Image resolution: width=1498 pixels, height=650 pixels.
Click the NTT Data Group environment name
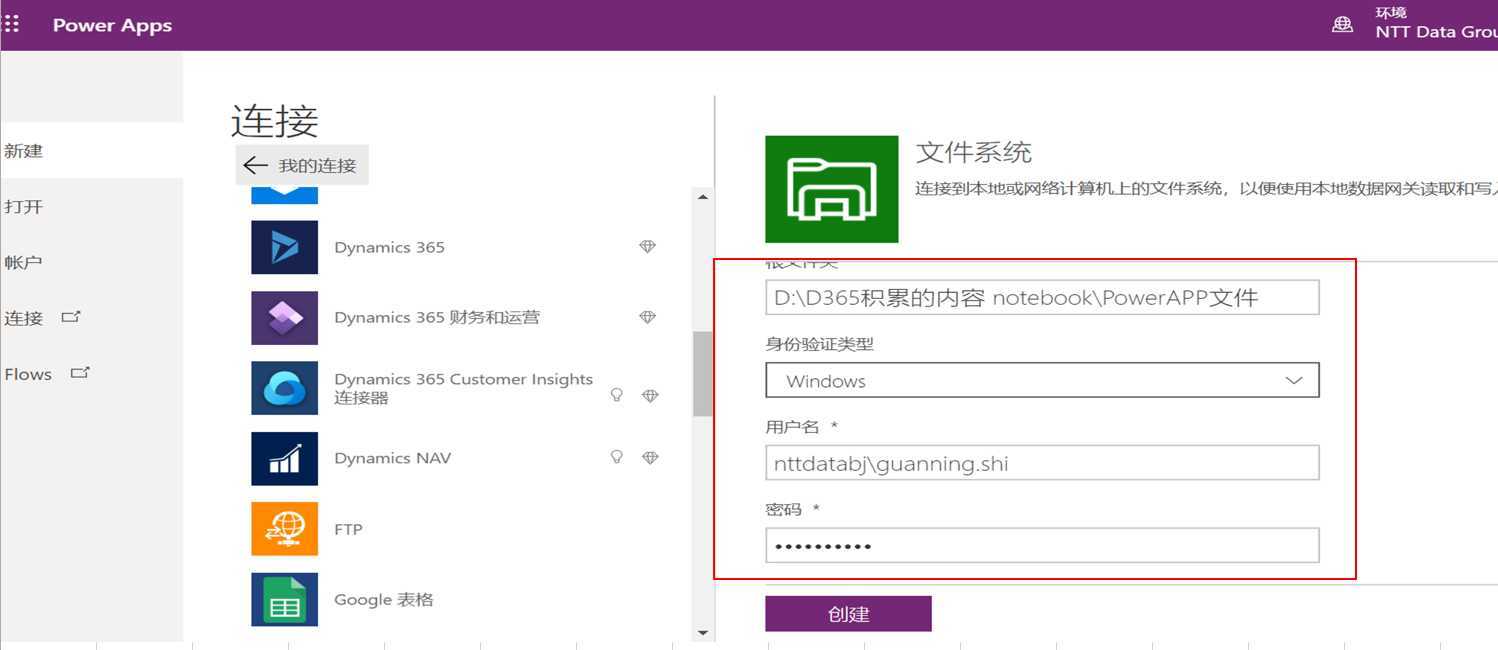point(1436,32)
